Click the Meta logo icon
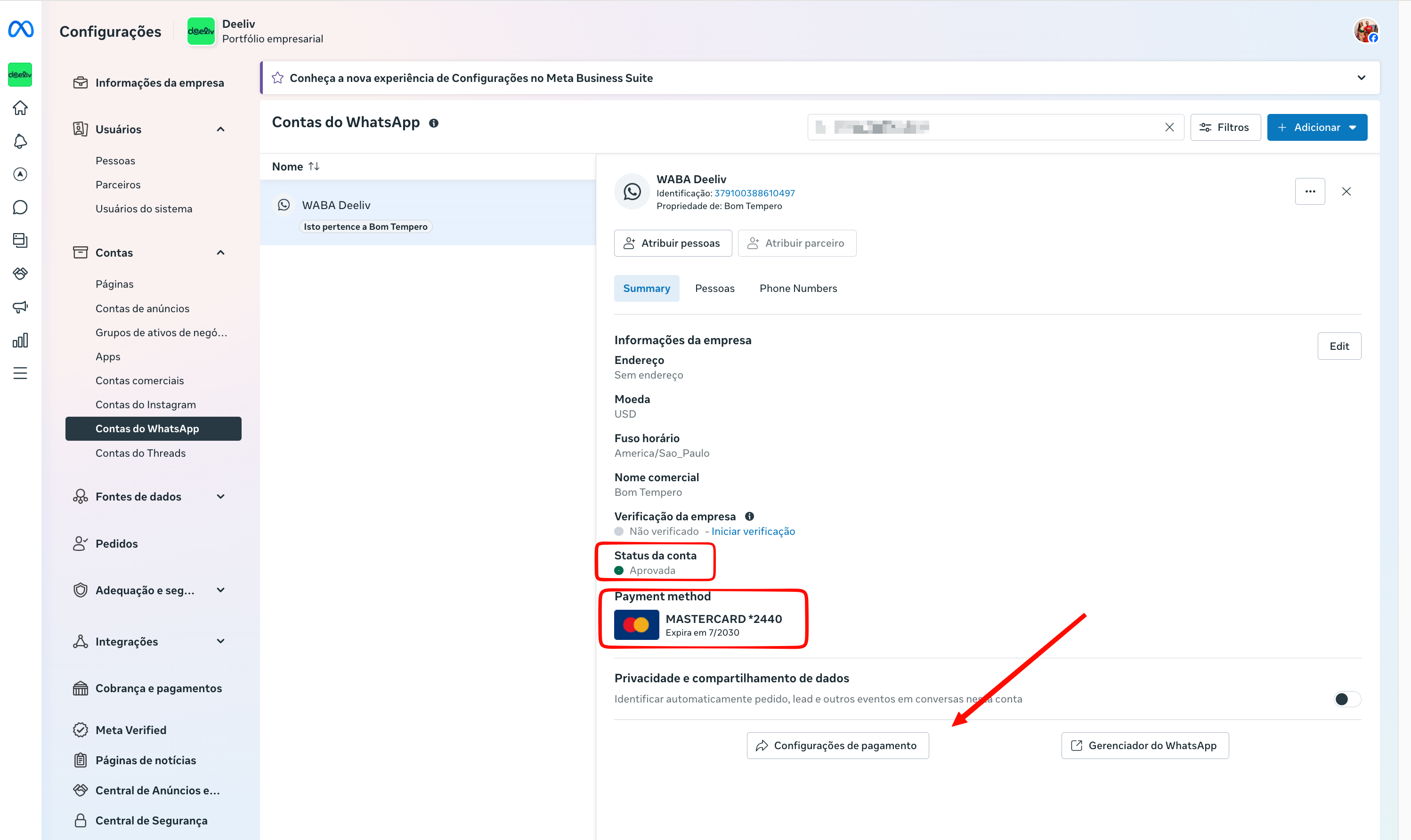1411x840 pixels. (x=21, y=30)
